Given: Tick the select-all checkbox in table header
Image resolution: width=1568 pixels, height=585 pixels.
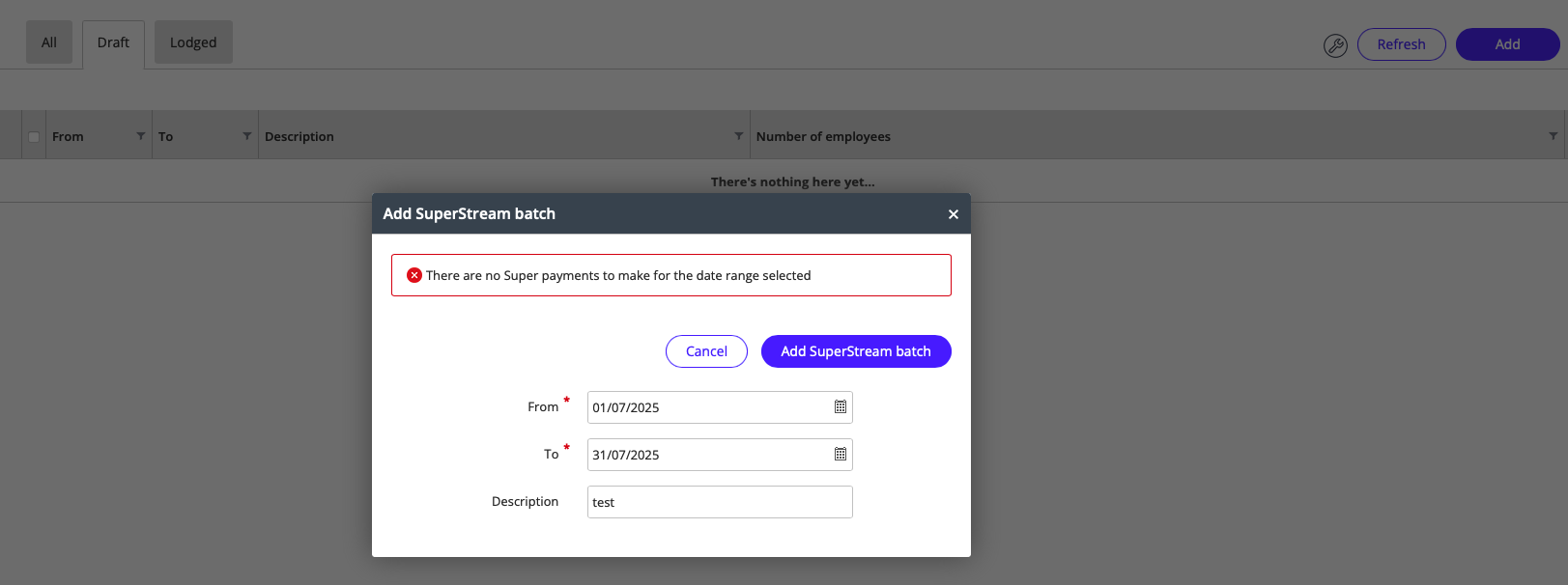Looking at the screenshot, I should click(35, 137).
